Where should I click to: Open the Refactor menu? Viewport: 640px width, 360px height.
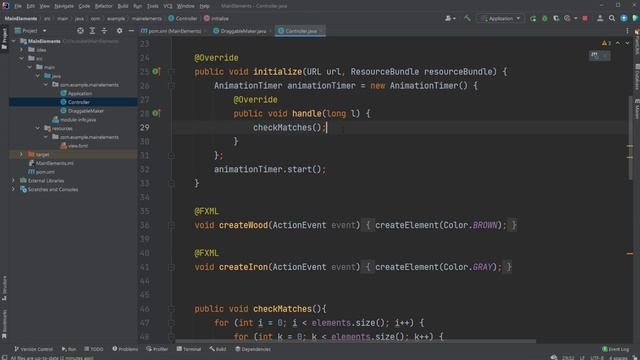103,6
